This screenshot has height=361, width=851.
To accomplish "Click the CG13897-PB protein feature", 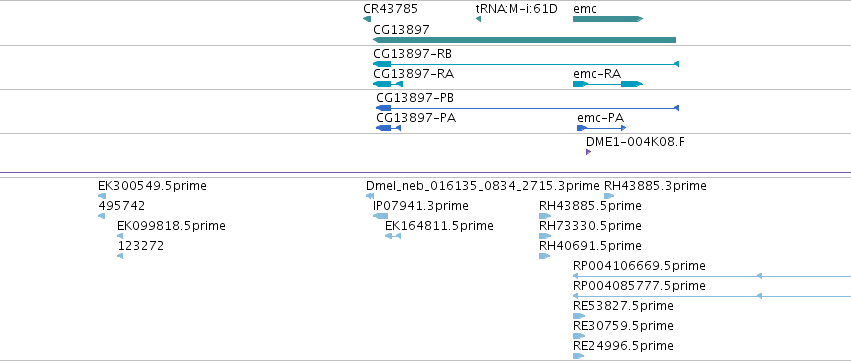I will coord(528,108).
